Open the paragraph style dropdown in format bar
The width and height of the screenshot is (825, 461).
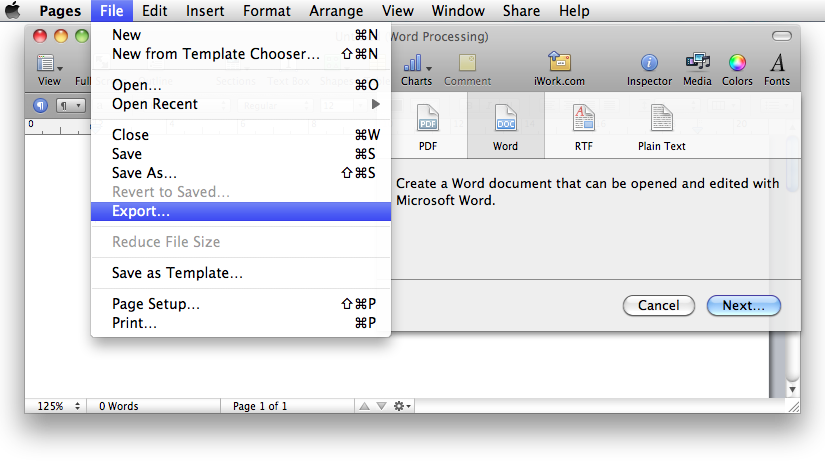point(71,105)
